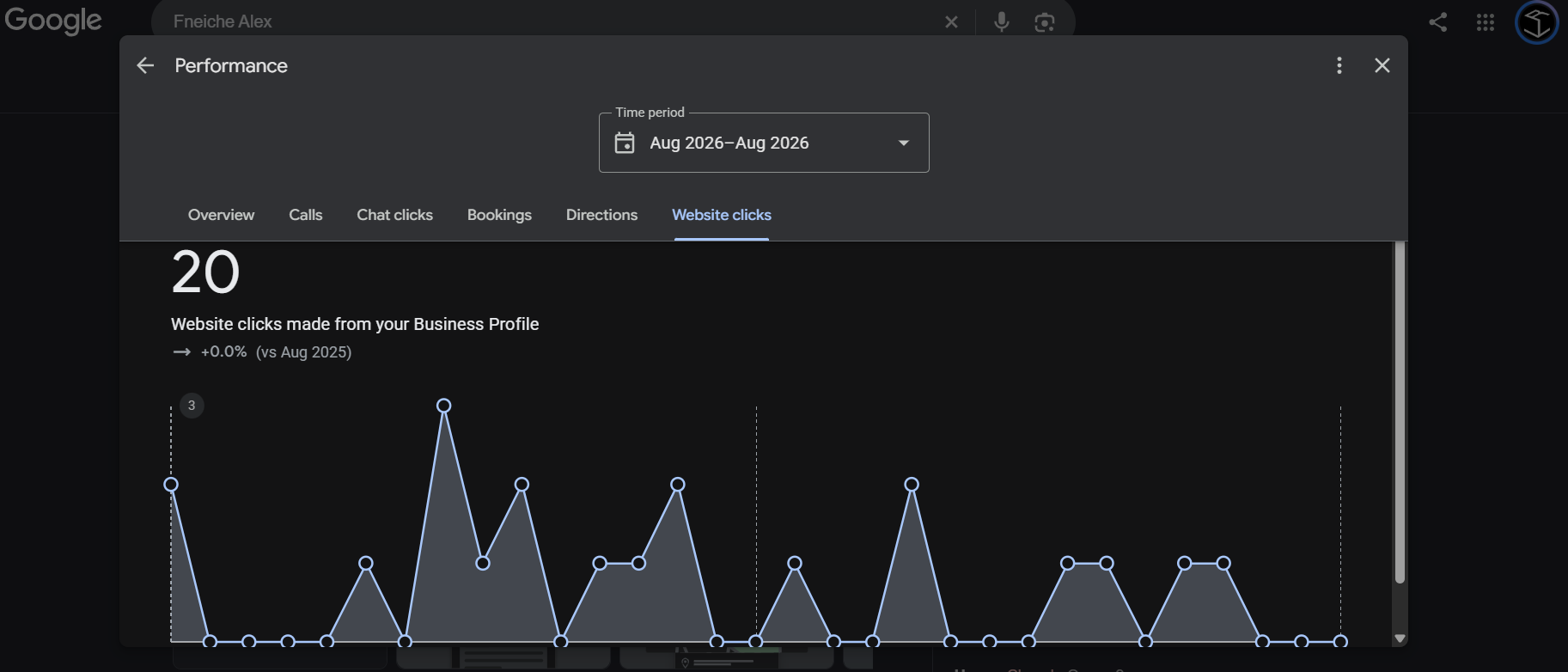Image resolution: width=1568 pixels, height=672 pixels.
Task: Open the three-dot more options menu
Action: 1339,65
